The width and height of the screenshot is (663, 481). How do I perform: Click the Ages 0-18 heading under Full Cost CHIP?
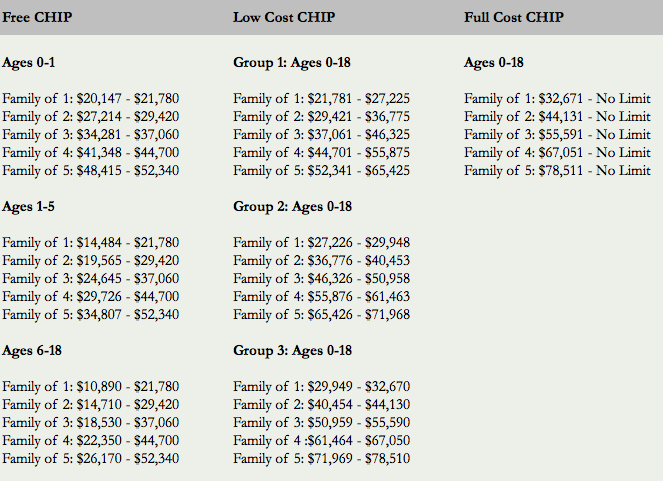pos(493,62)
